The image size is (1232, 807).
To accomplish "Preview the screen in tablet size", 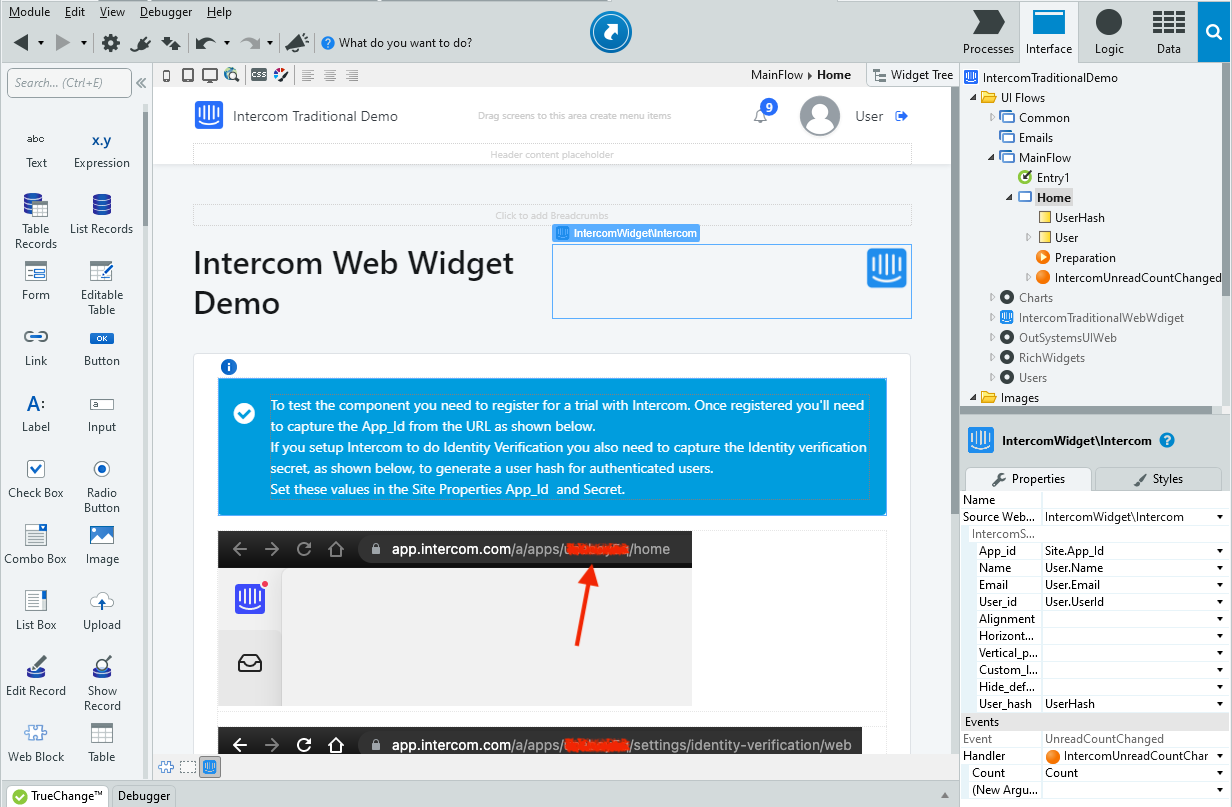I will [187, 75].
